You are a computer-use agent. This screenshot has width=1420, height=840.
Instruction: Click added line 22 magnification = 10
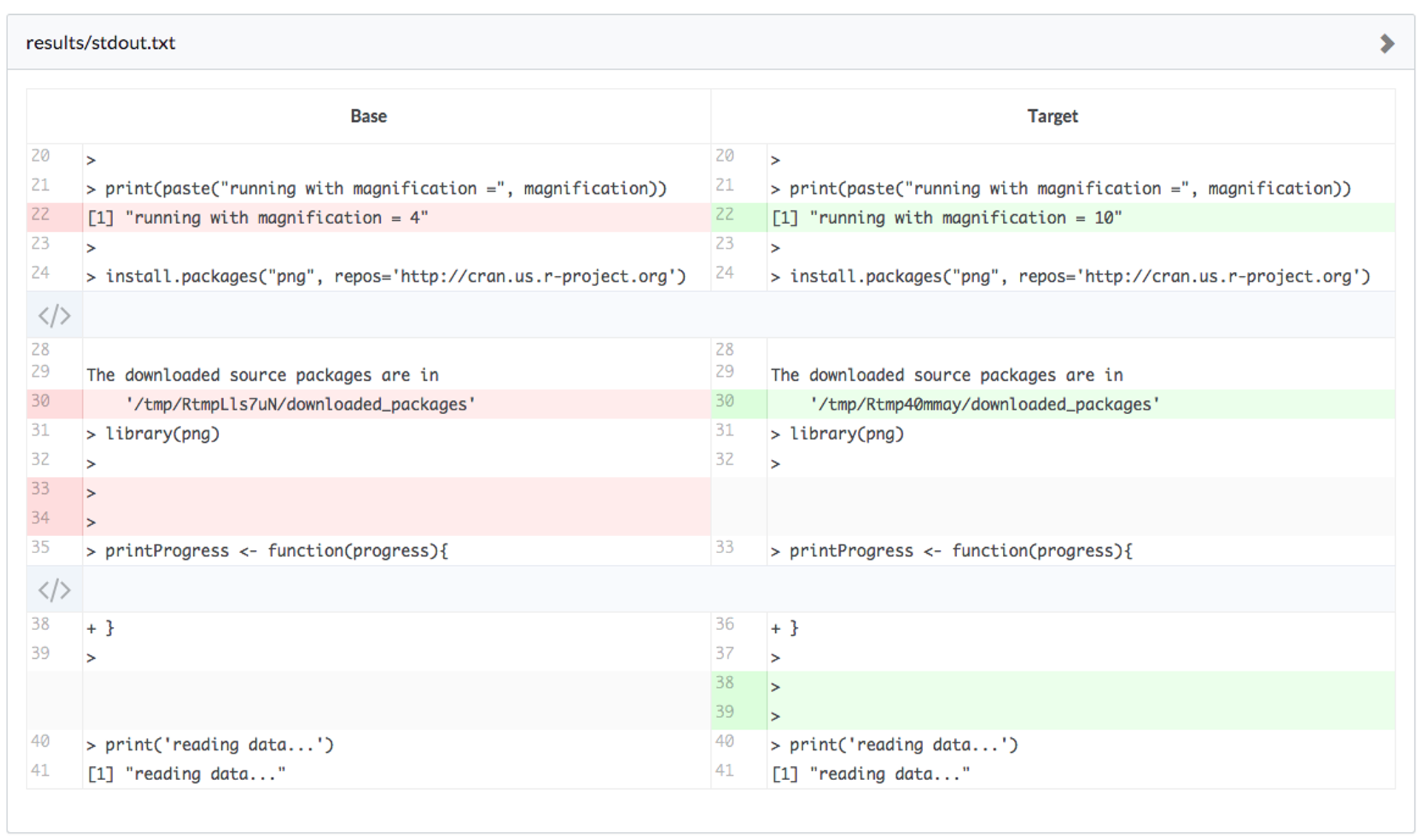(947, 218)
